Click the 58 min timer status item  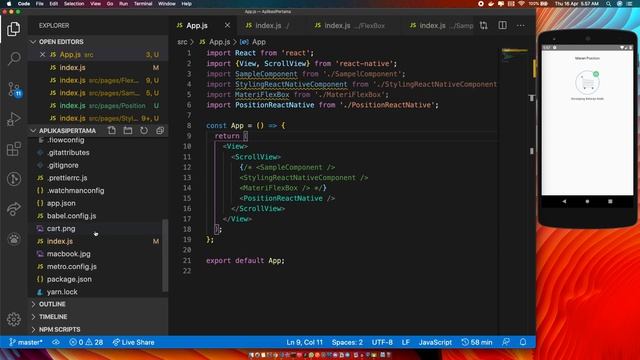tap(477, 342)
